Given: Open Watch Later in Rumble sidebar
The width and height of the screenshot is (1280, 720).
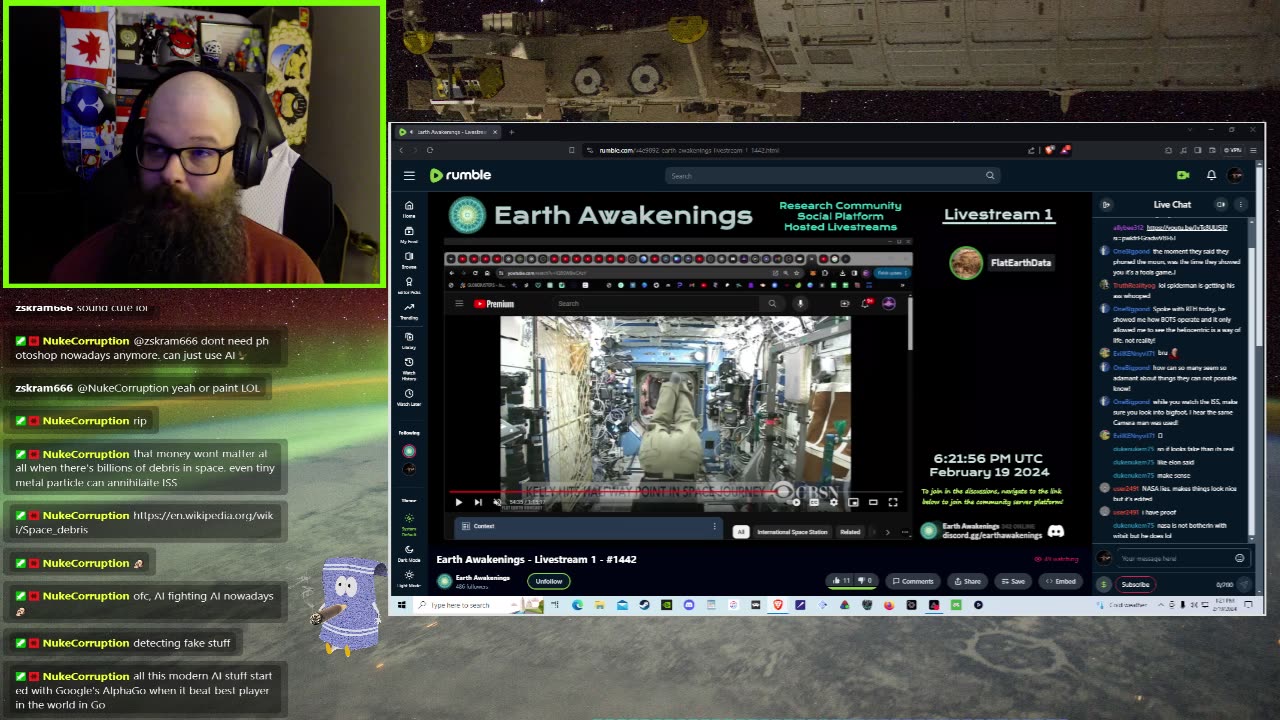Looking at the screenshot, I should 409,397.
